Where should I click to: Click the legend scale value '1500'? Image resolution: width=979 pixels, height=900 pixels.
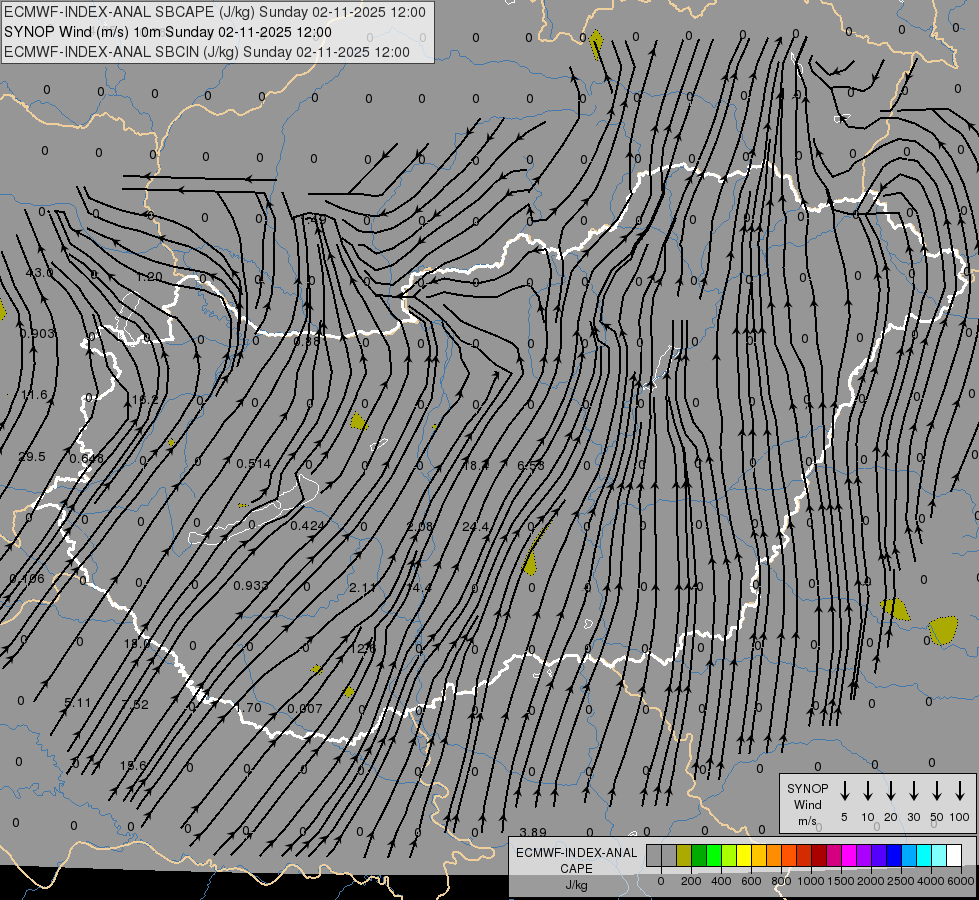click(840, 881)
